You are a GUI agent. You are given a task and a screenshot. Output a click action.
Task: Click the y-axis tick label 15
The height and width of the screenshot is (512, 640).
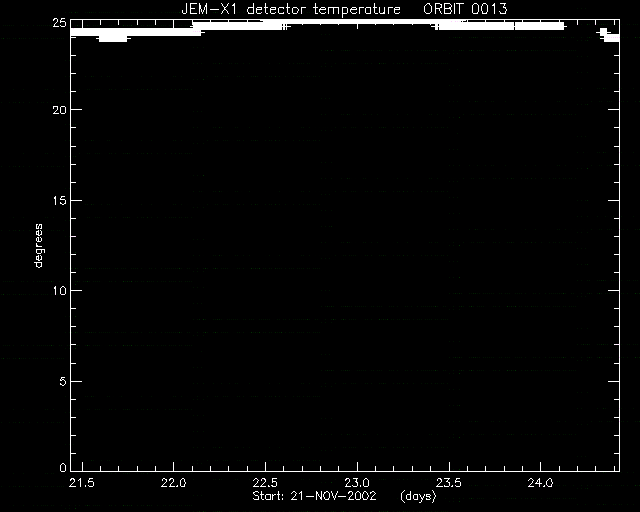coord(59,200)
